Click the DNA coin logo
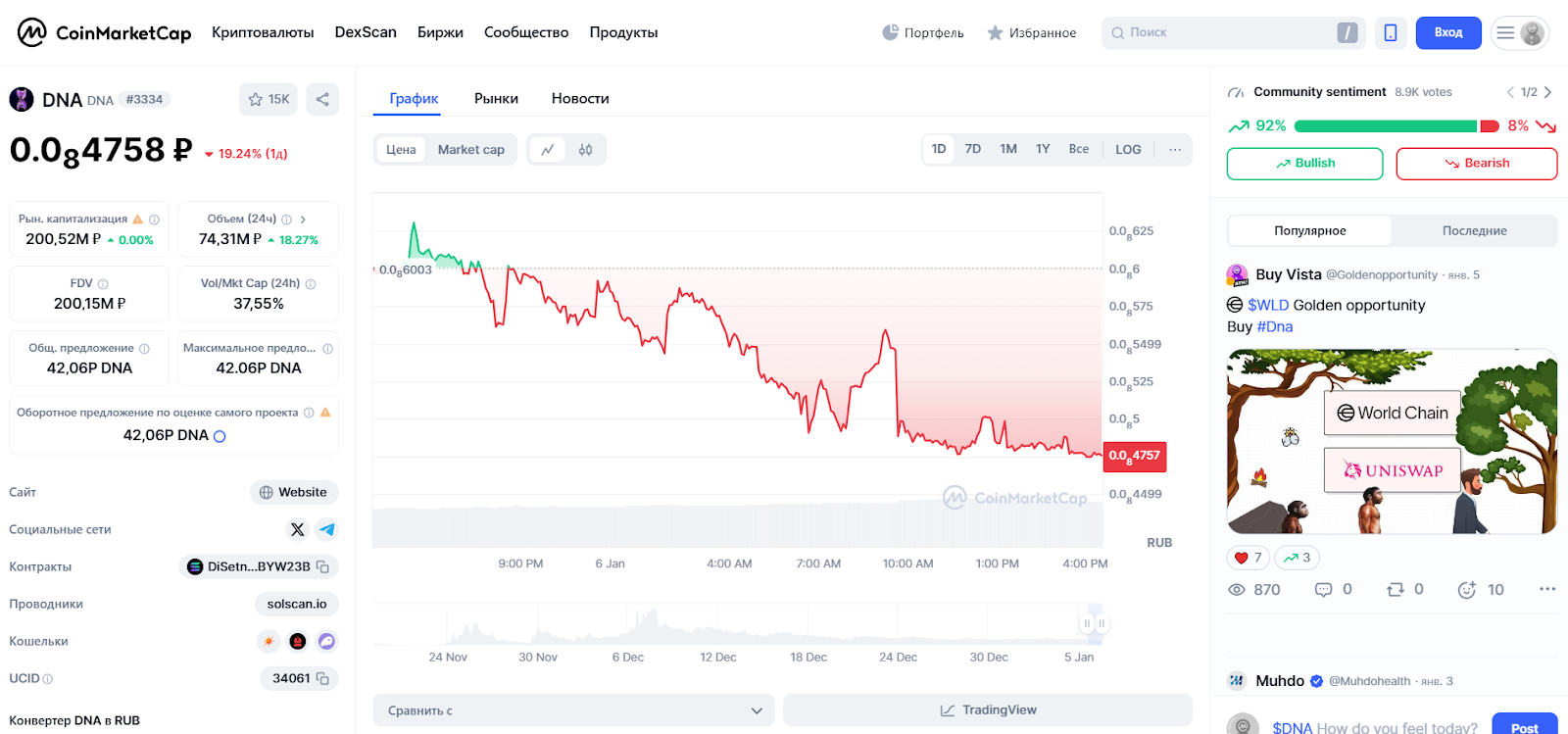This screenshot has height=734, width=1568. click(x=21, y=99)
